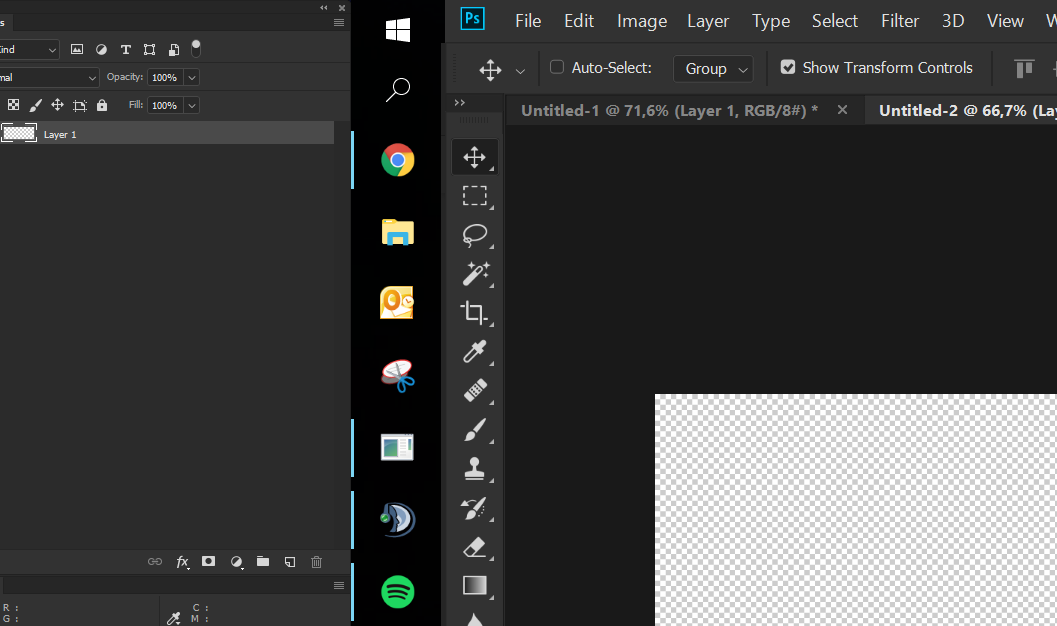Open the Group dropdown in options bar
Viewport: 1057px width, 626px height.
click(713, 69)
